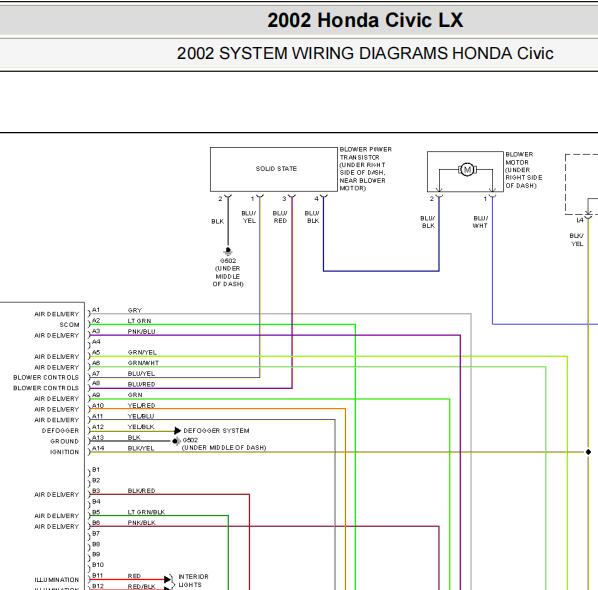
Task: Click the BLOWER CONTROLS label beside A8
Action: coord(46,388)
